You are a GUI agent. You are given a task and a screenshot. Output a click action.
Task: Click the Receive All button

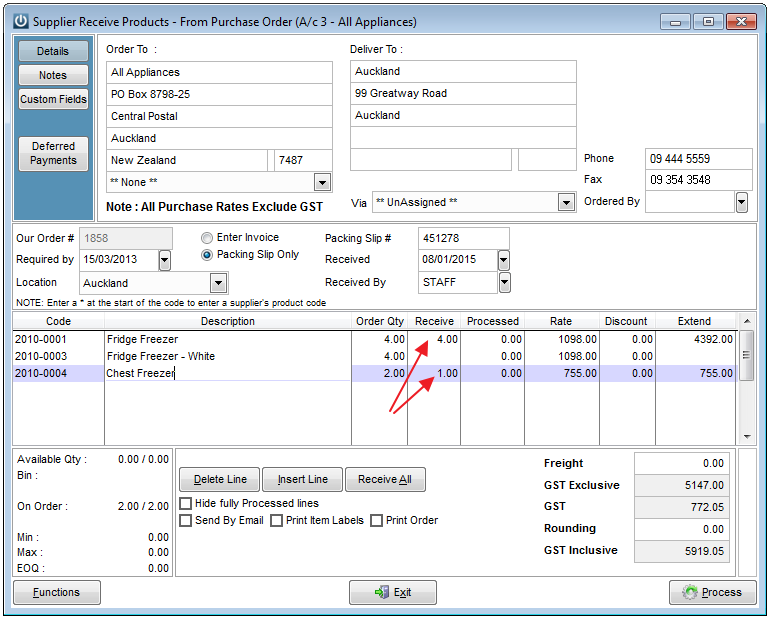385,480
